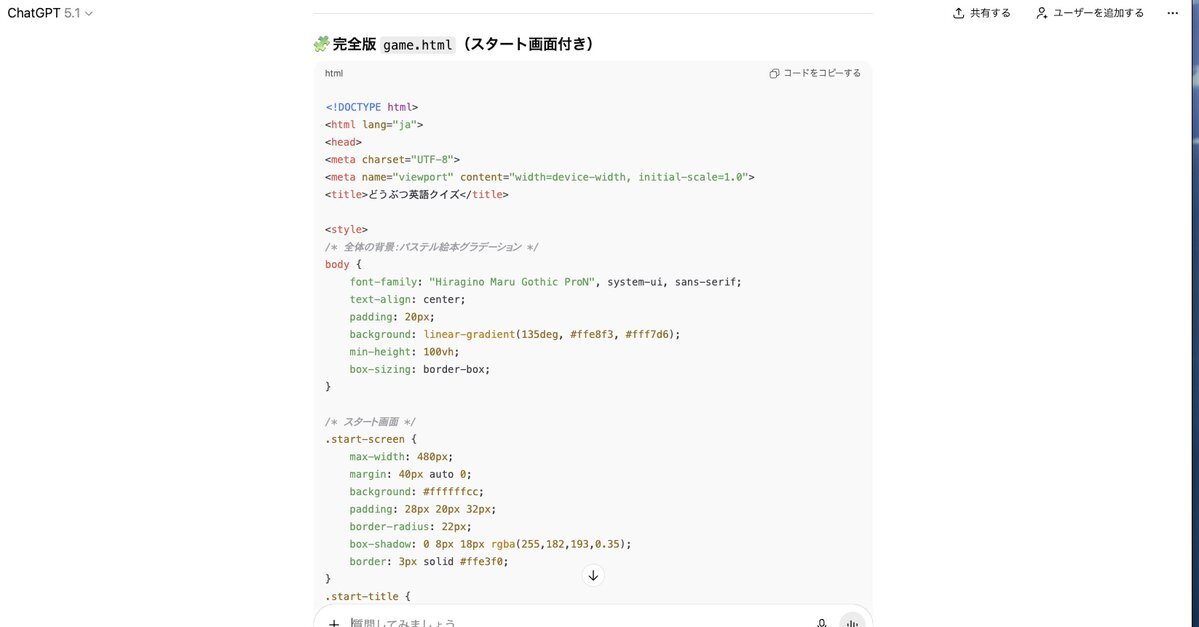Click the scroll-to-bottom arrow icon

point(593,575)
